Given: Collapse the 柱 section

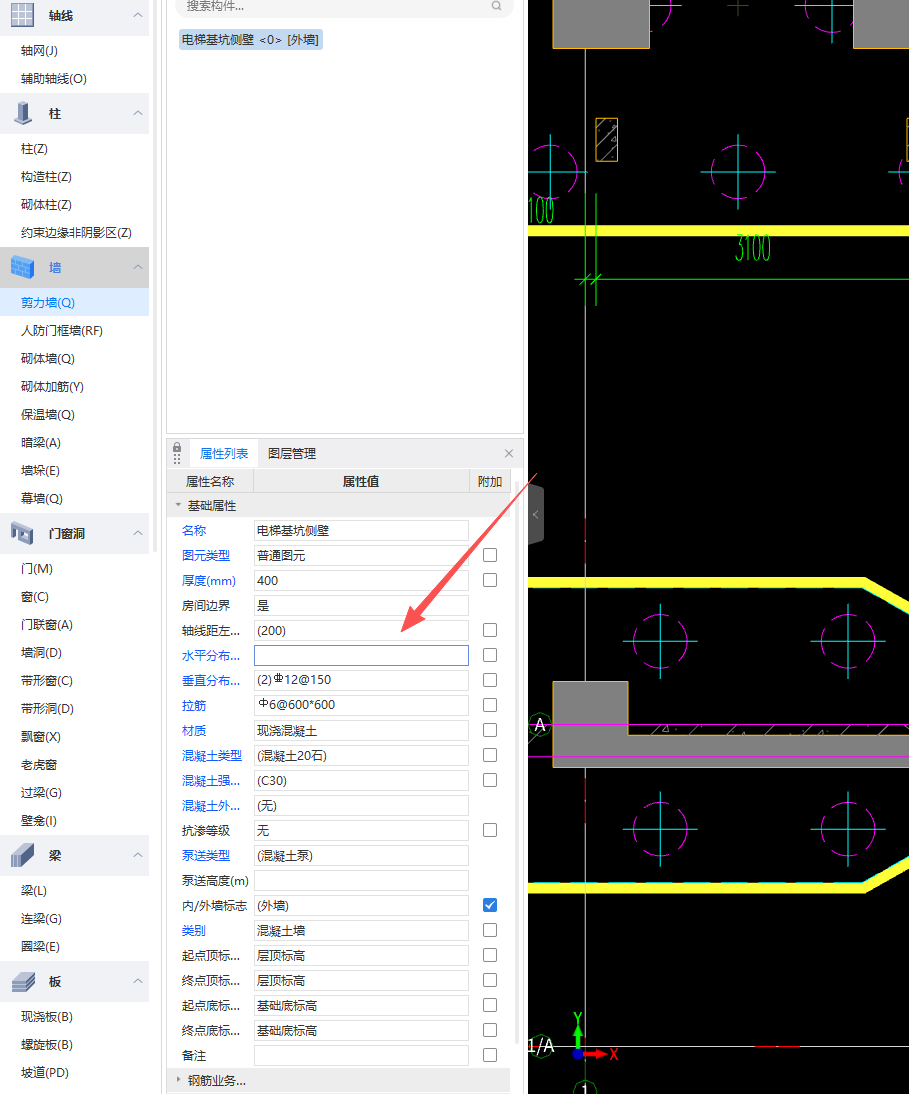Looking at the screenshot, I should pos(138,113).
